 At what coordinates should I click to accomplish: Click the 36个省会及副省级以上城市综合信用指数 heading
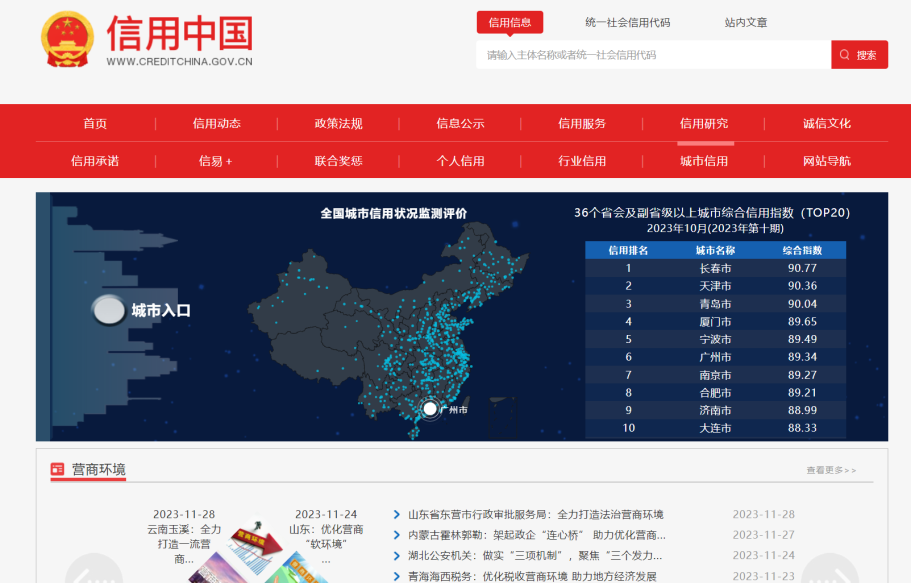point(712,213)
